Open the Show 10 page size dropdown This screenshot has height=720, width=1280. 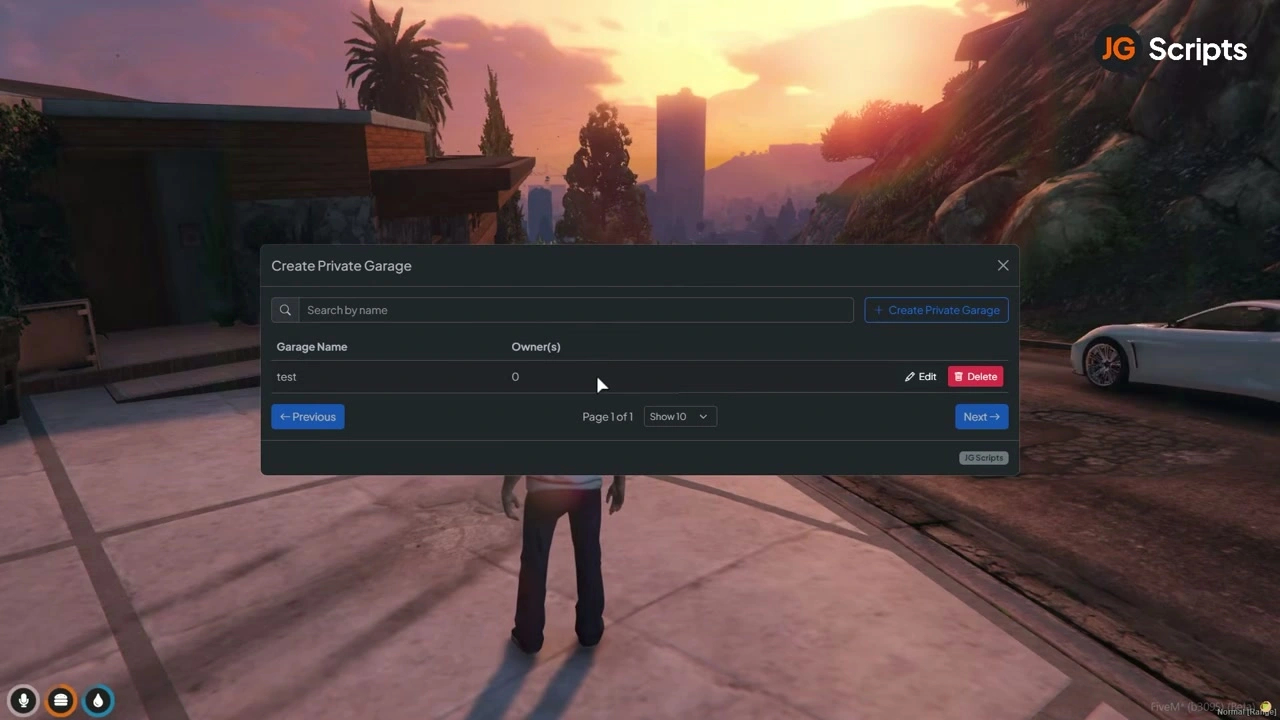click(679, 417)
